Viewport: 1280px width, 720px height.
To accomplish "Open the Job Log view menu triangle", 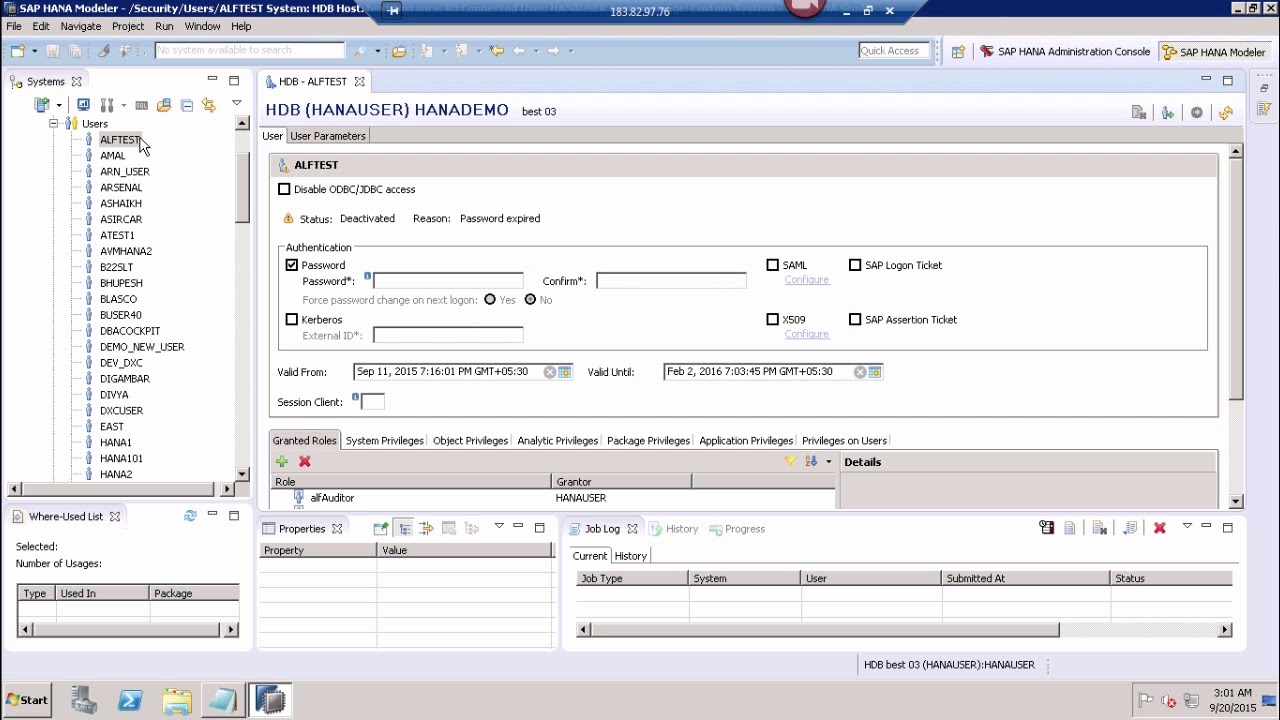I will click(x=1187, y=526).
